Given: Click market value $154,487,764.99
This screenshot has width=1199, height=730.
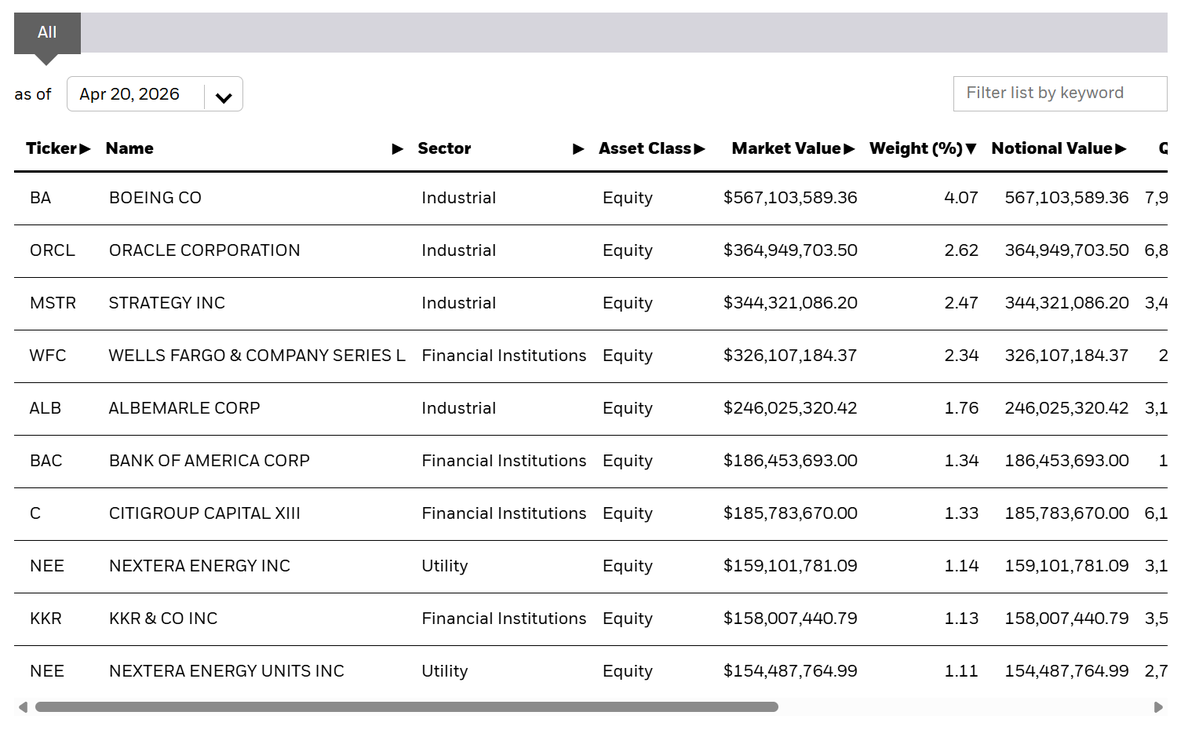Looking at the screenshot, I should 790,673.
